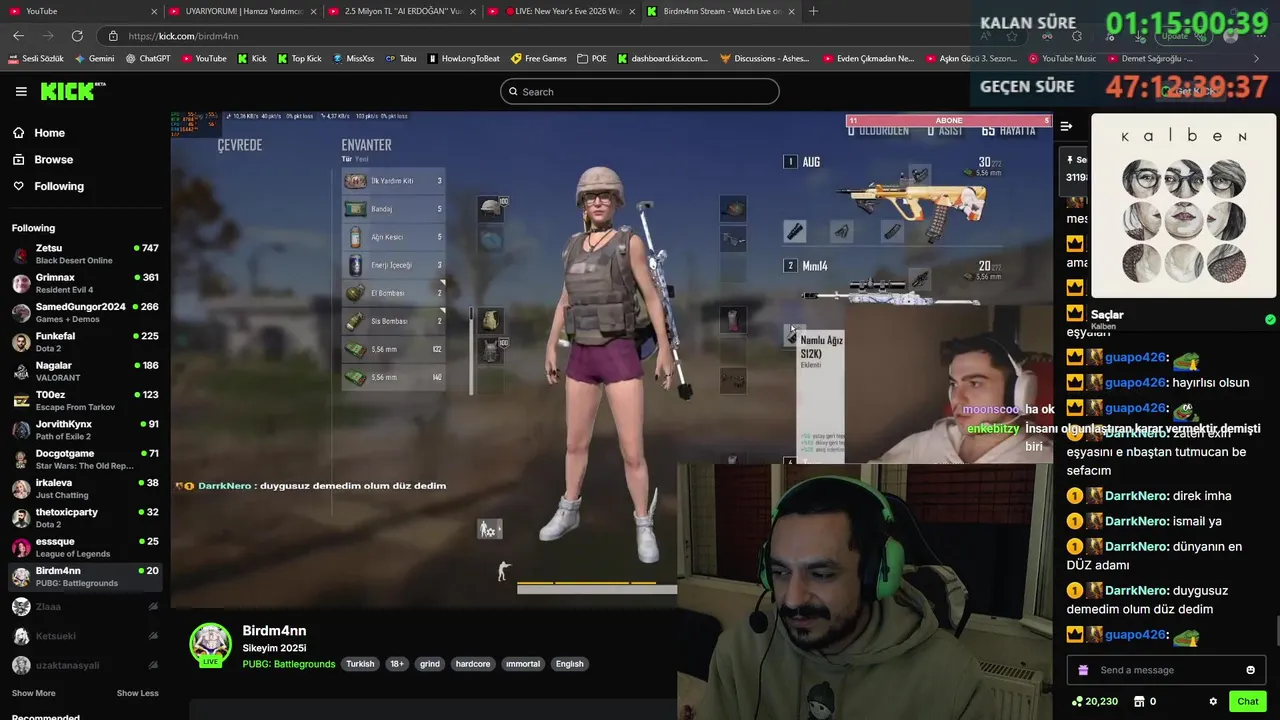Viewport: 1280px width, 720px height.
Task: Click in Send a message box
Action: 1166,670
